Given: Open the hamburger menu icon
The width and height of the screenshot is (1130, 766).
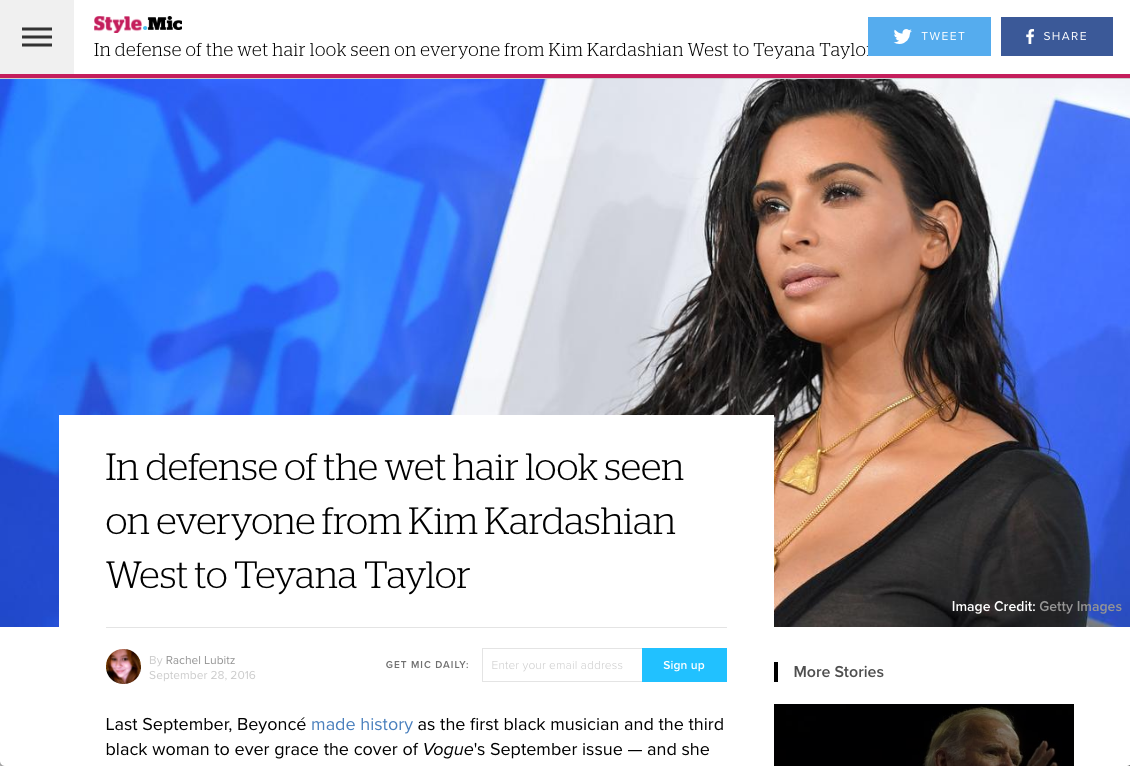Looking at the screenshot, I should pyautogui.click(x=37, y=37).
